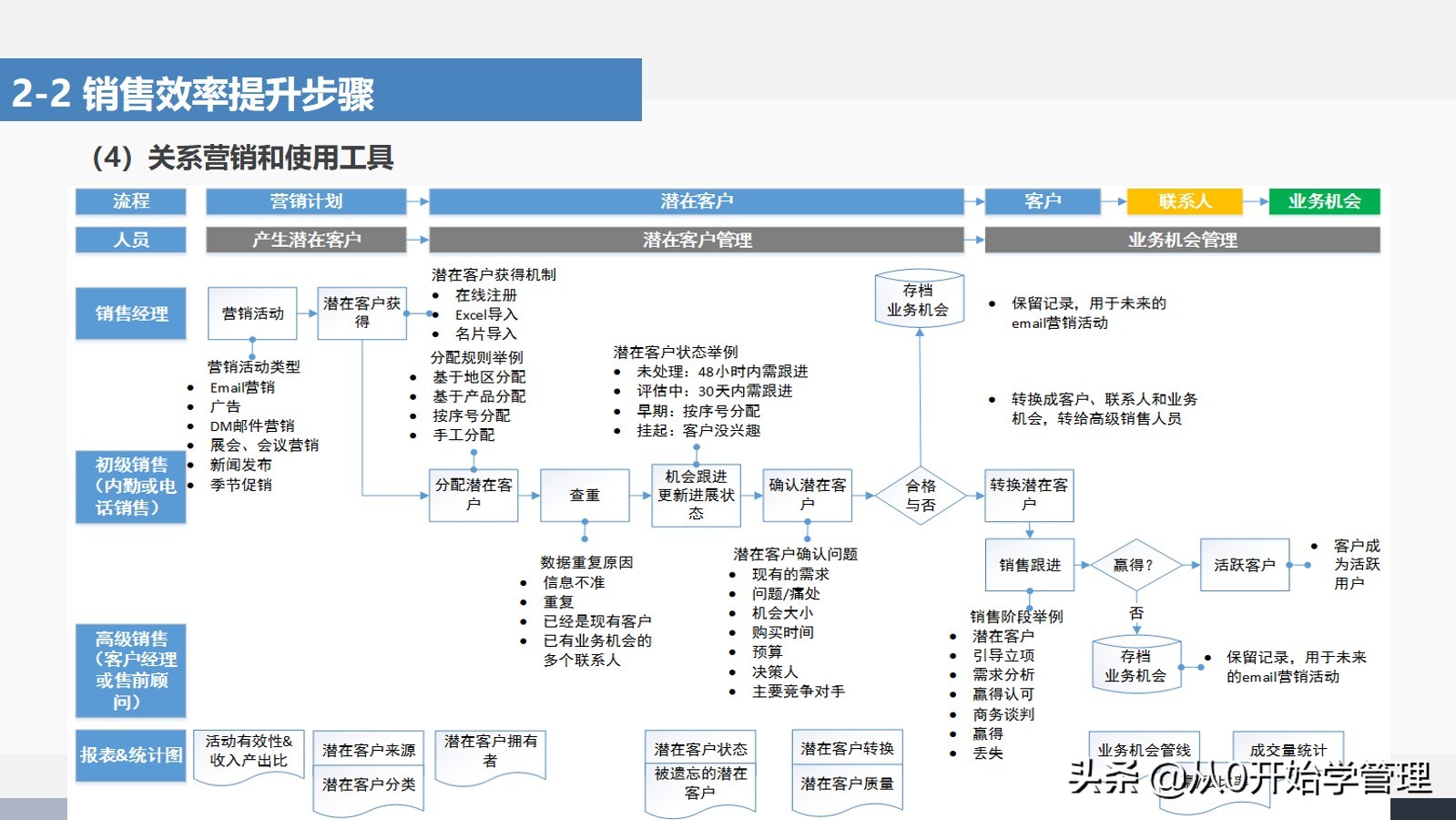This screenshot has width=1456, height=820.
Task: Click the heading 潜在客户获得机制
Action: click(x=494, y=274)
